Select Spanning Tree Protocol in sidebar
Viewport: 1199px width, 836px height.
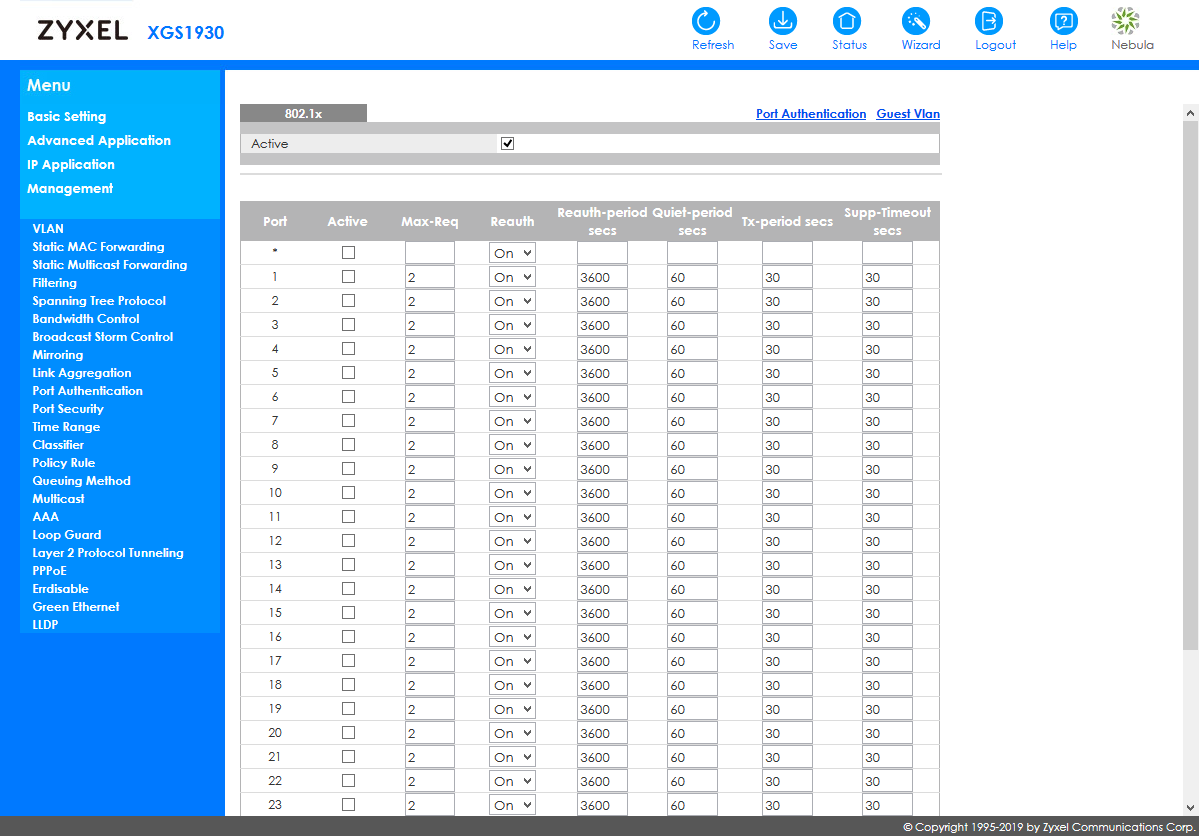coord(99,301)
